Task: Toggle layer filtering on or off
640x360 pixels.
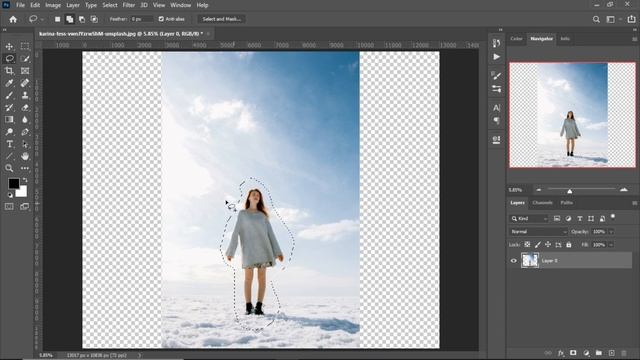Action: (x=613, y=216)
